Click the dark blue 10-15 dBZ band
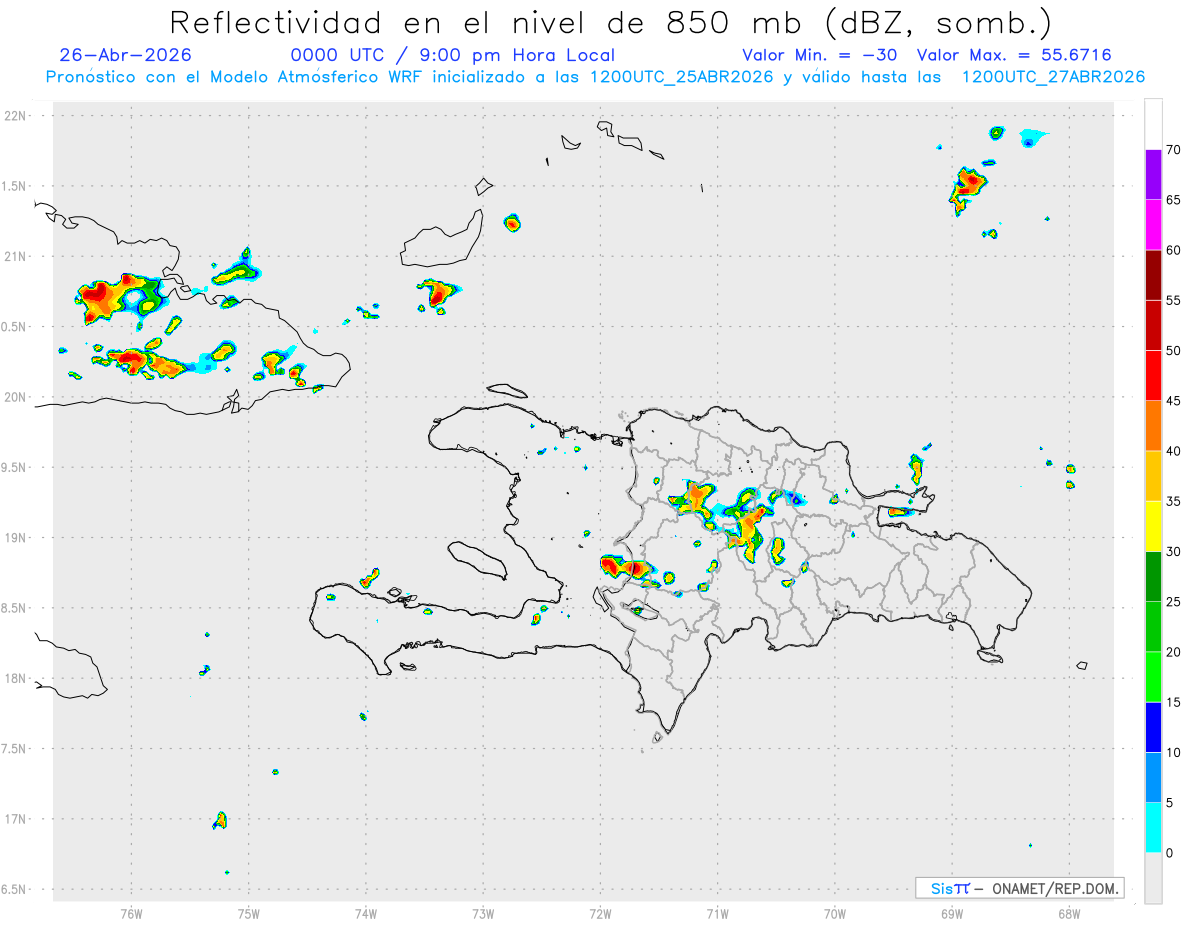Image resolution: width=1200 pixels, height=927 pixels. (x=1153, y=727)
